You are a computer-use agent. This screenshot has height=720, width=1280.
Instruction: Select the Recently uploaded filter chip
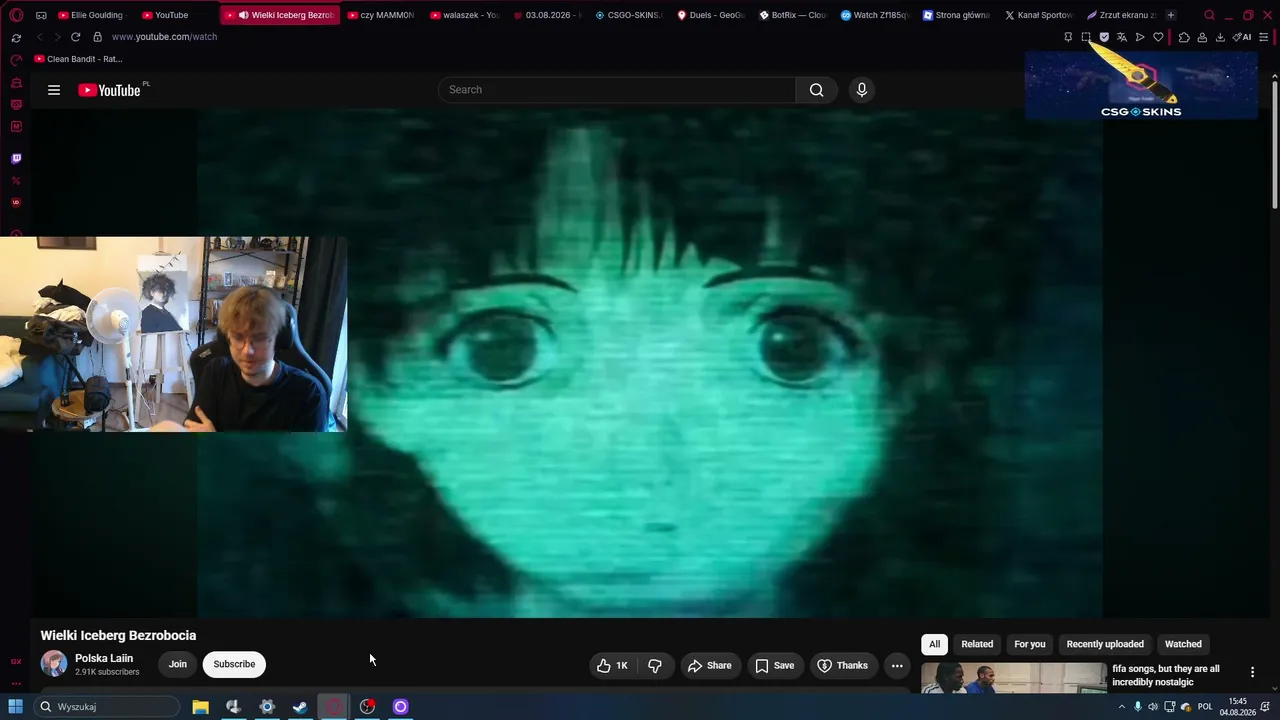tap(1105, 644)
